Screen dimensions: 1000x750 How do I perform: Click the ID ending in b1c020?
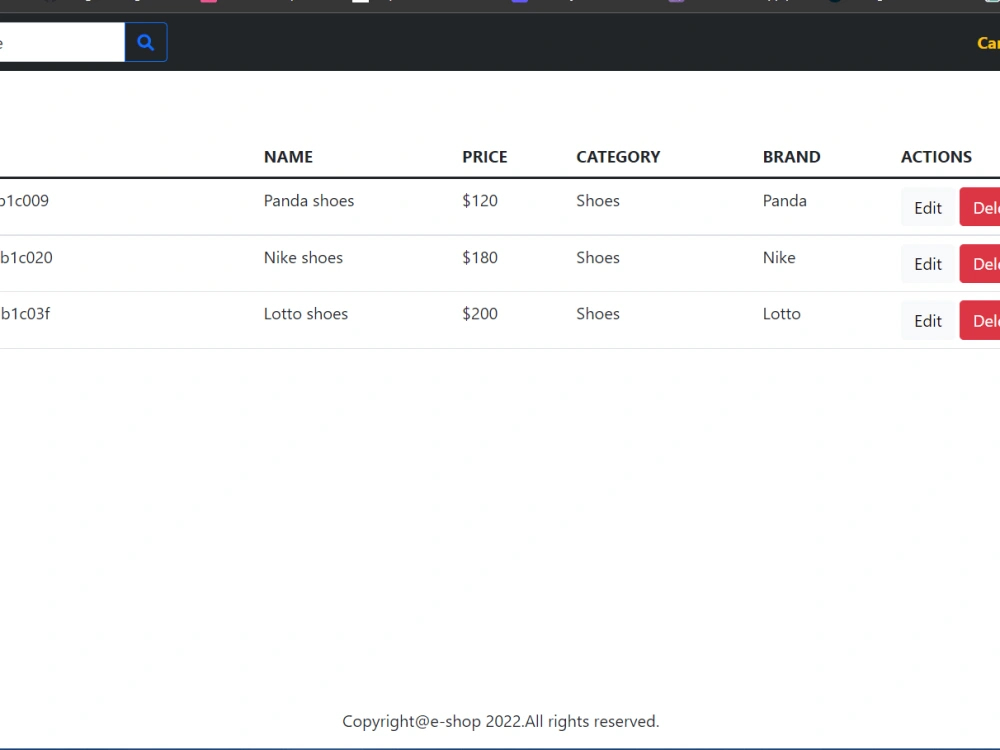26,258
